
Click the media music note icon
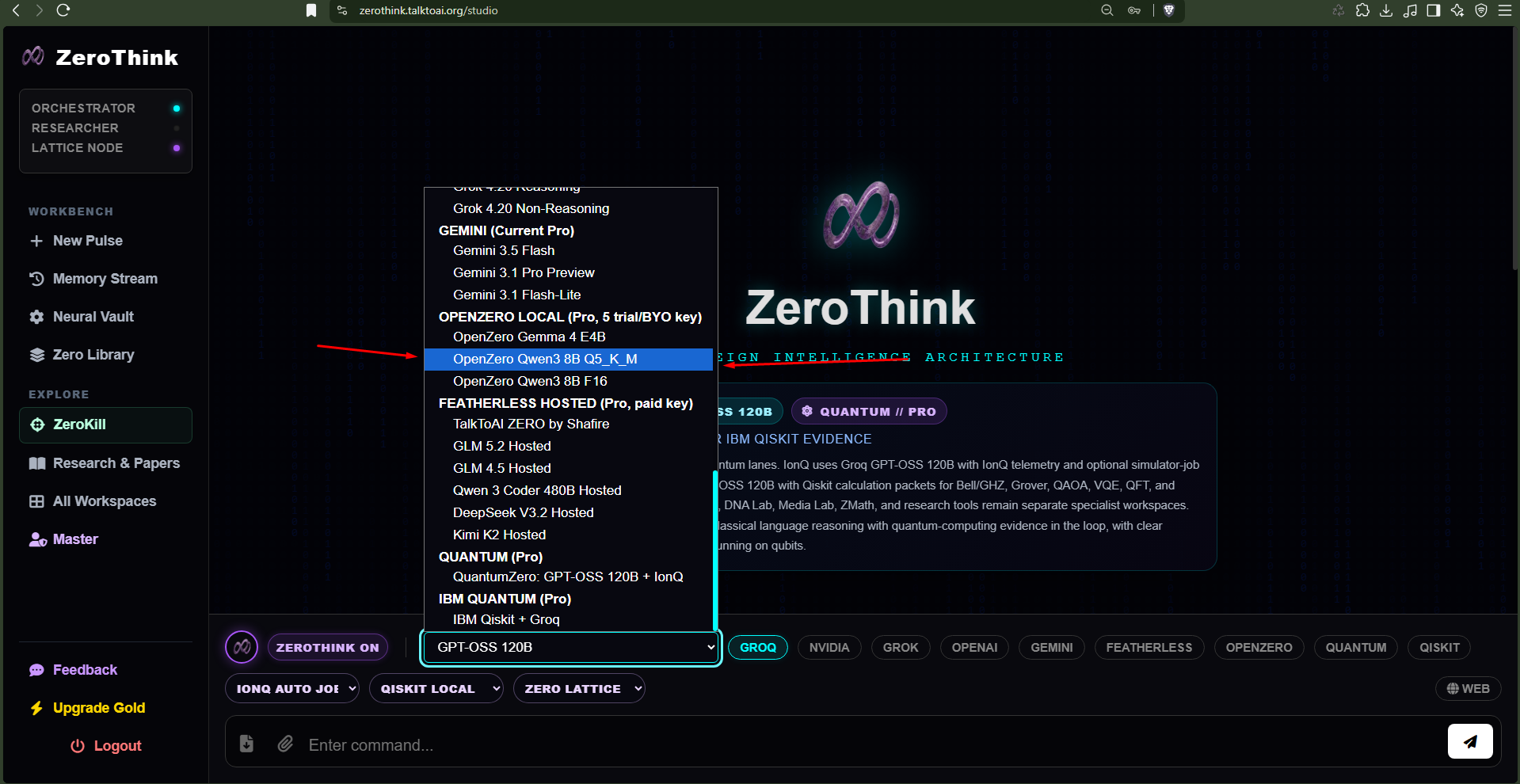[1410, 10]
